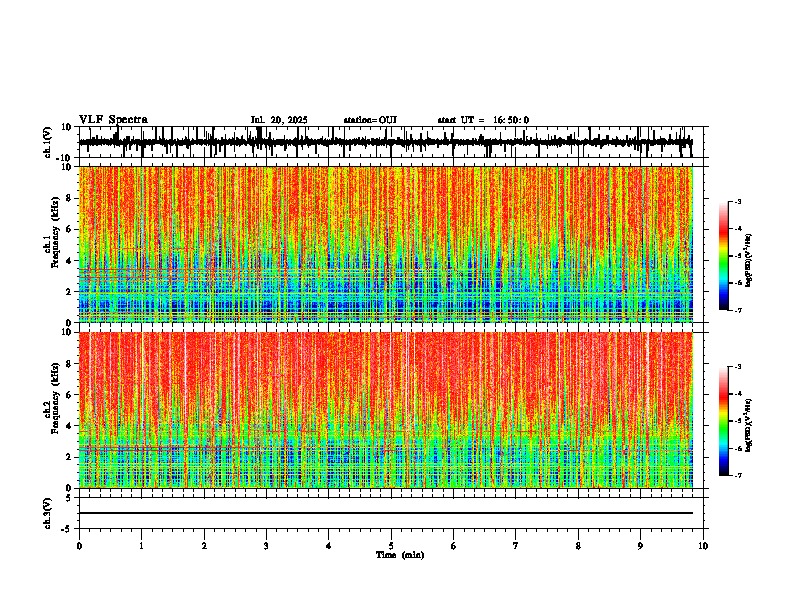This screenshot has height=612, width=792.
Task: Click the time-axis tick label '1'
Action: tap(141, 546)
